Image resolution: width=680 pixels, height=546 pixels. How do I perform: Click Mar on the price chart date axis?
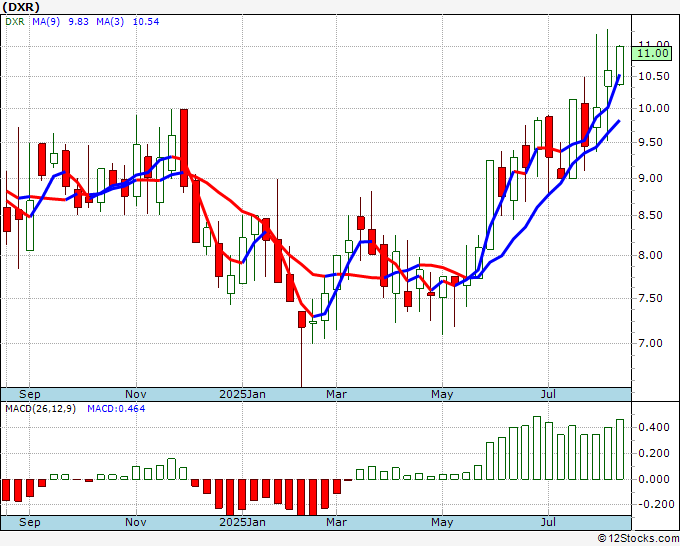(337, 394)
